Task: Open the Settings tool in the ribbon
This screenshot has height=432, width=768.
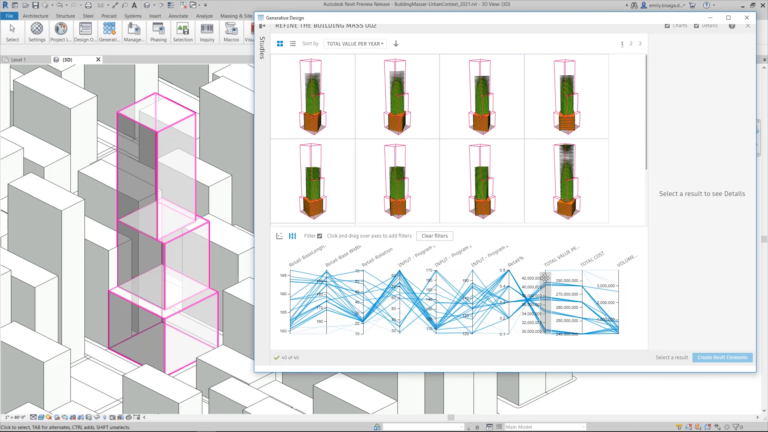Action: coord(37,32)
